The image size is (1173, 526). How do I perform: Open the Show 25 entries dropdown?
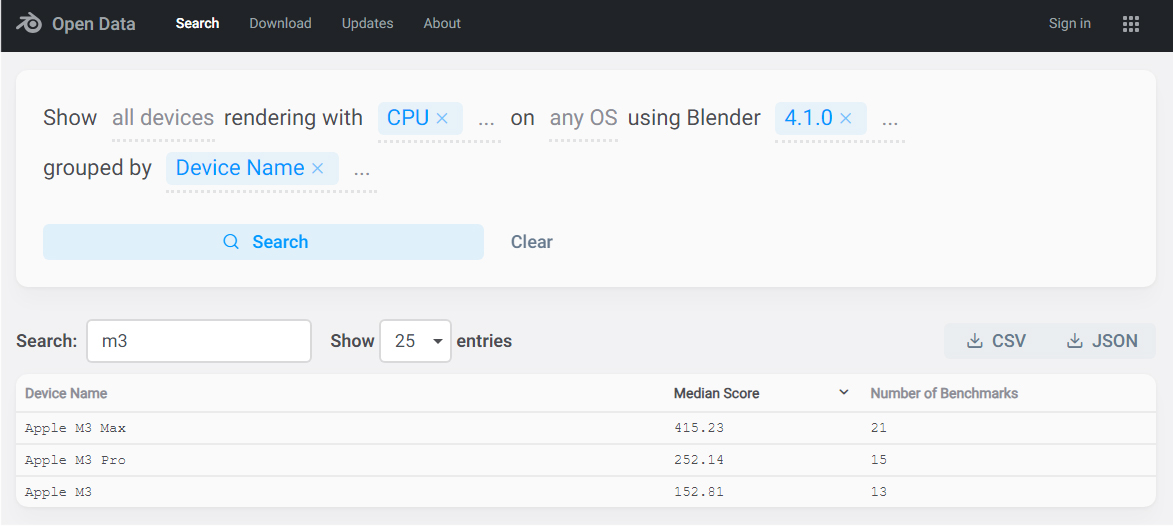pyautogui.click(x=415, y=341)
